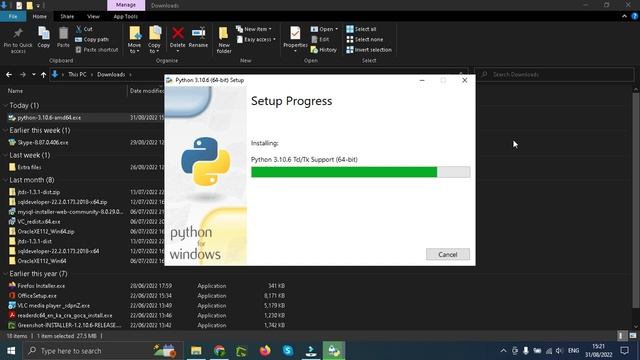The width and height of the screenshot is (640, 360).
Task: Click Properties icon in ribbon
Action: pos(295,33)
